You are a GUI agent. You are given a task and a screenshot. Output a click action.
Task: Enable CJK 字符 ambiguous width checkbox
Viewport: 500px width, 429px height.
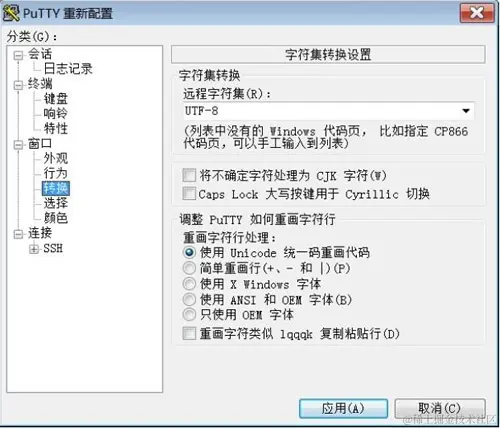pos(189,175)
